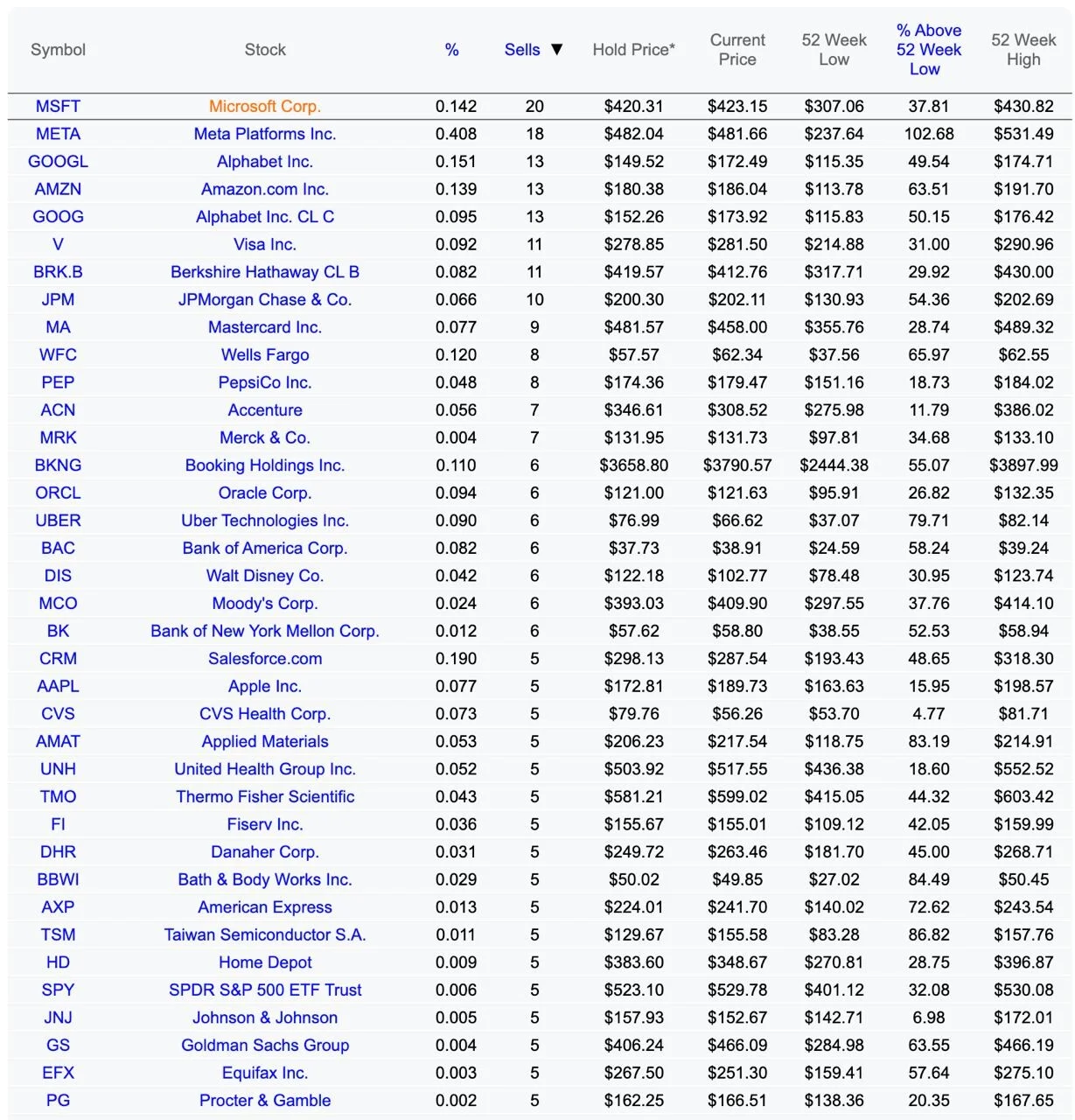Open Alphabet Inc. CL C link
1075x1120 pixels.
[x=265, y=216]
